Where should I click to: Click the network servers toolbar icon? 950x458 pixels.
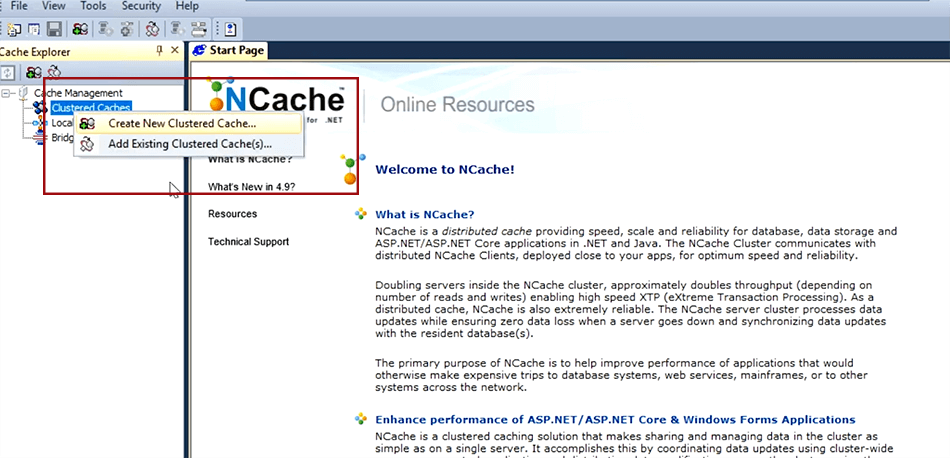click(199, 28)
